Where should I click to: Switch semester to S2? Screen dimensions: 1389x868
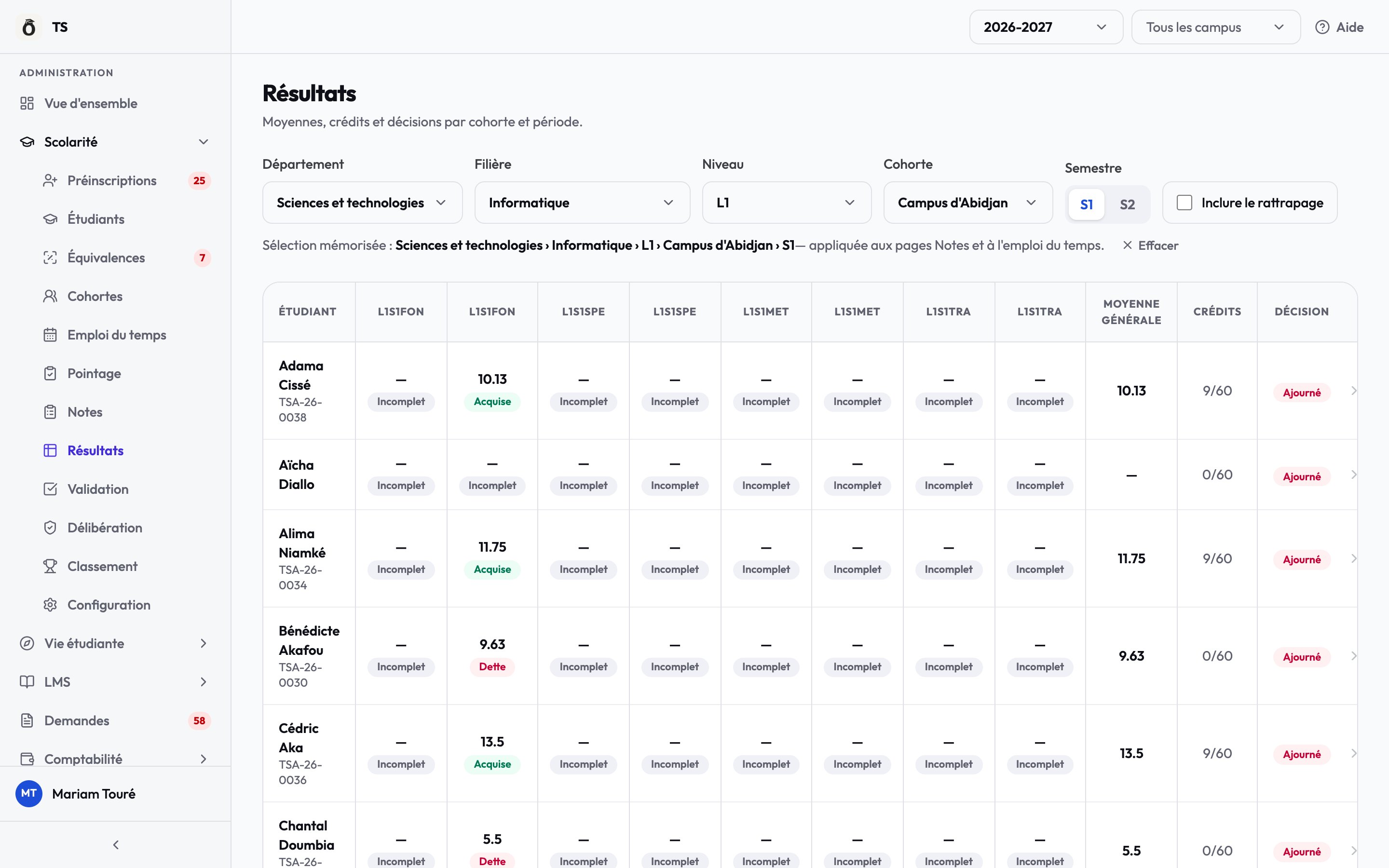click(x=1127, y=204)
